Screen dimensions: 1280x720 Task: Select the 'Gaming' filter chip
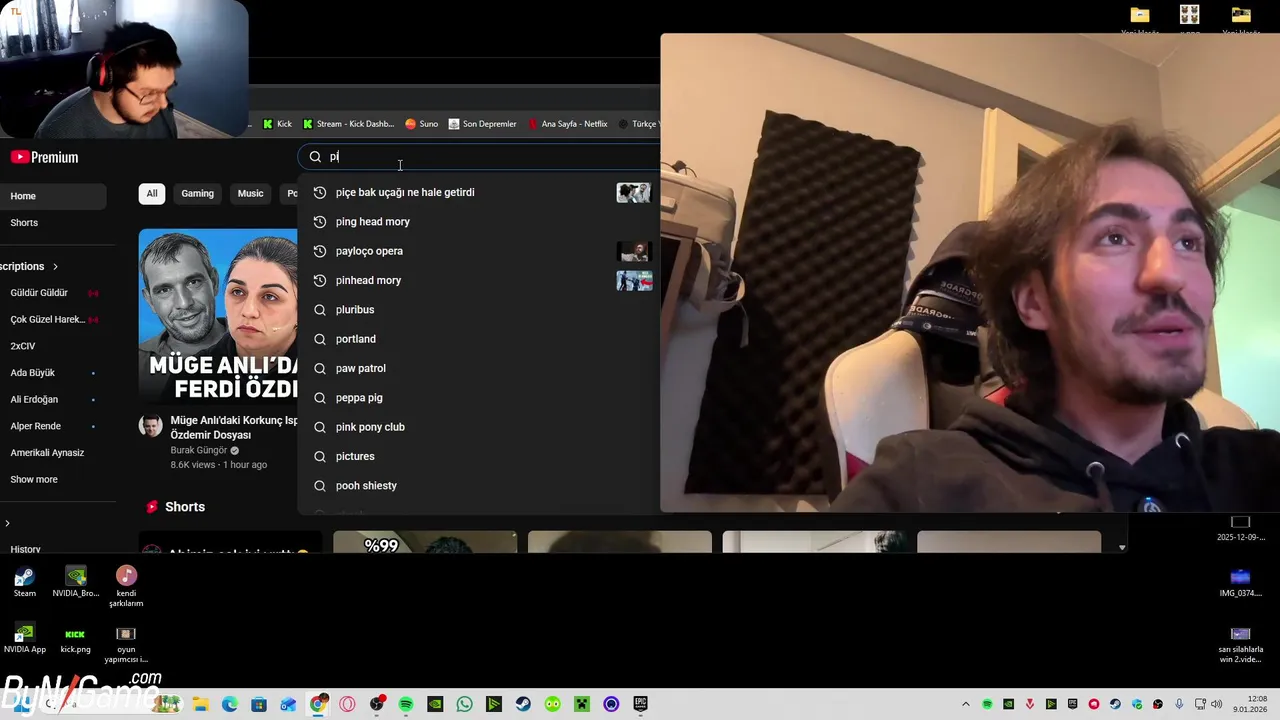198,194
